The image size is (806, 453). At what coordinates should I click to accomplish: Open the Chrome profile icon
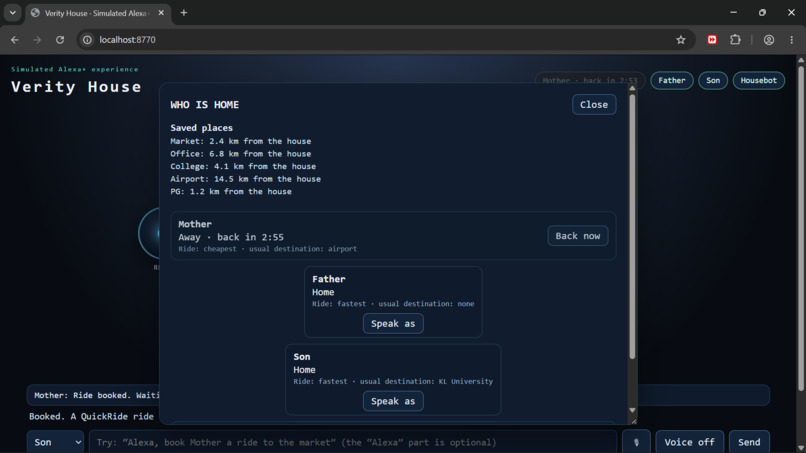pos(768,40)
